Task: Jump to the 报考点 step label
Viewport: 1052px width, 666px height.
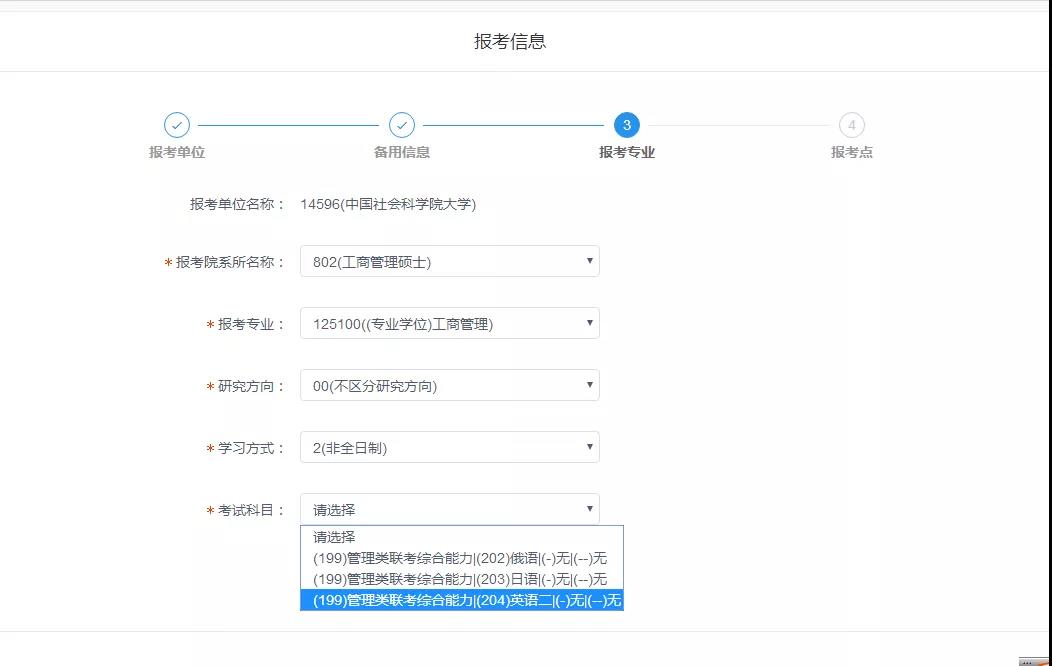Action: pyautogui.click(x=852, y=152)
